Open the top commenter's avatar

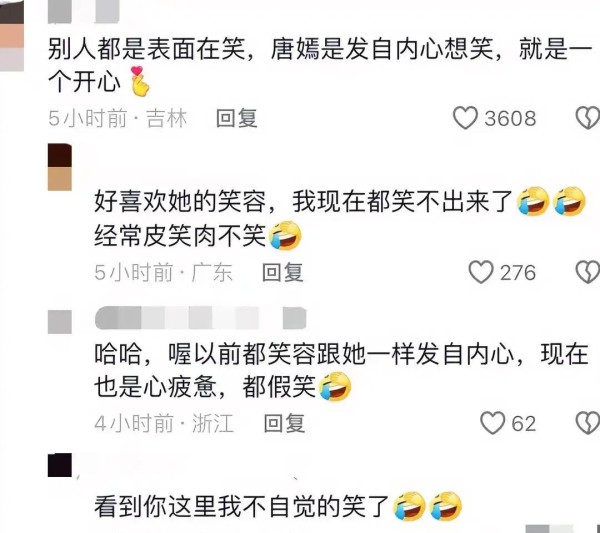(12, 35)
